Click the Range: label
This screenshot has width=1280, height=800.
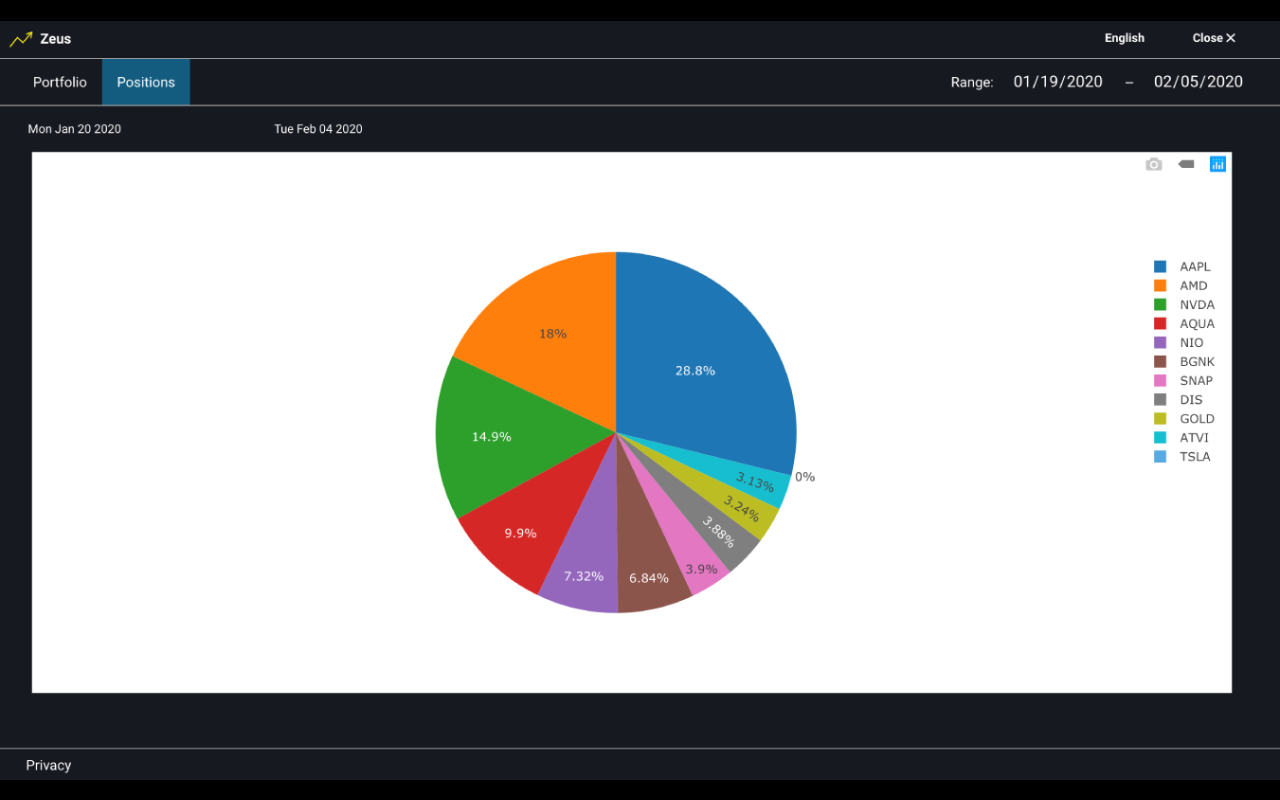(972, 83)
